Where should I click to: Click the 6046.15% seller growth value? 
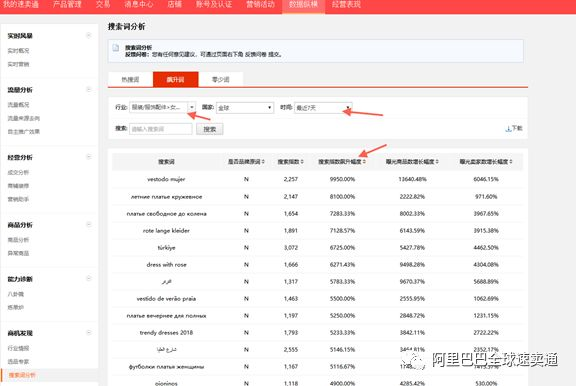[x=486, y=179]
